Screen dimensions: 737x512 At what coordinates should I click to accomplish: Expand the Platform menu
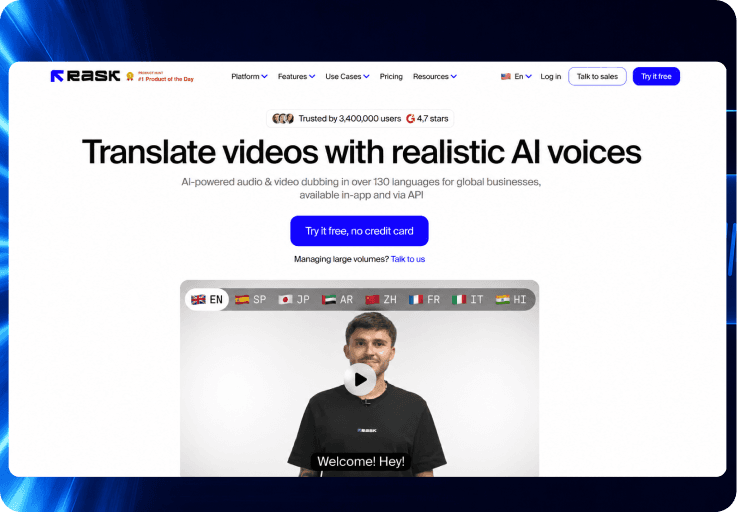[x=249, y=77]
